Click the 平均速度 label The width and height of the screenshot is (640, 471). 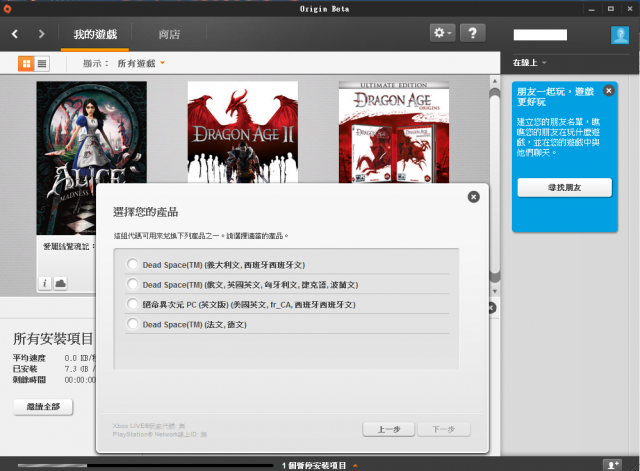coord(29,358)
